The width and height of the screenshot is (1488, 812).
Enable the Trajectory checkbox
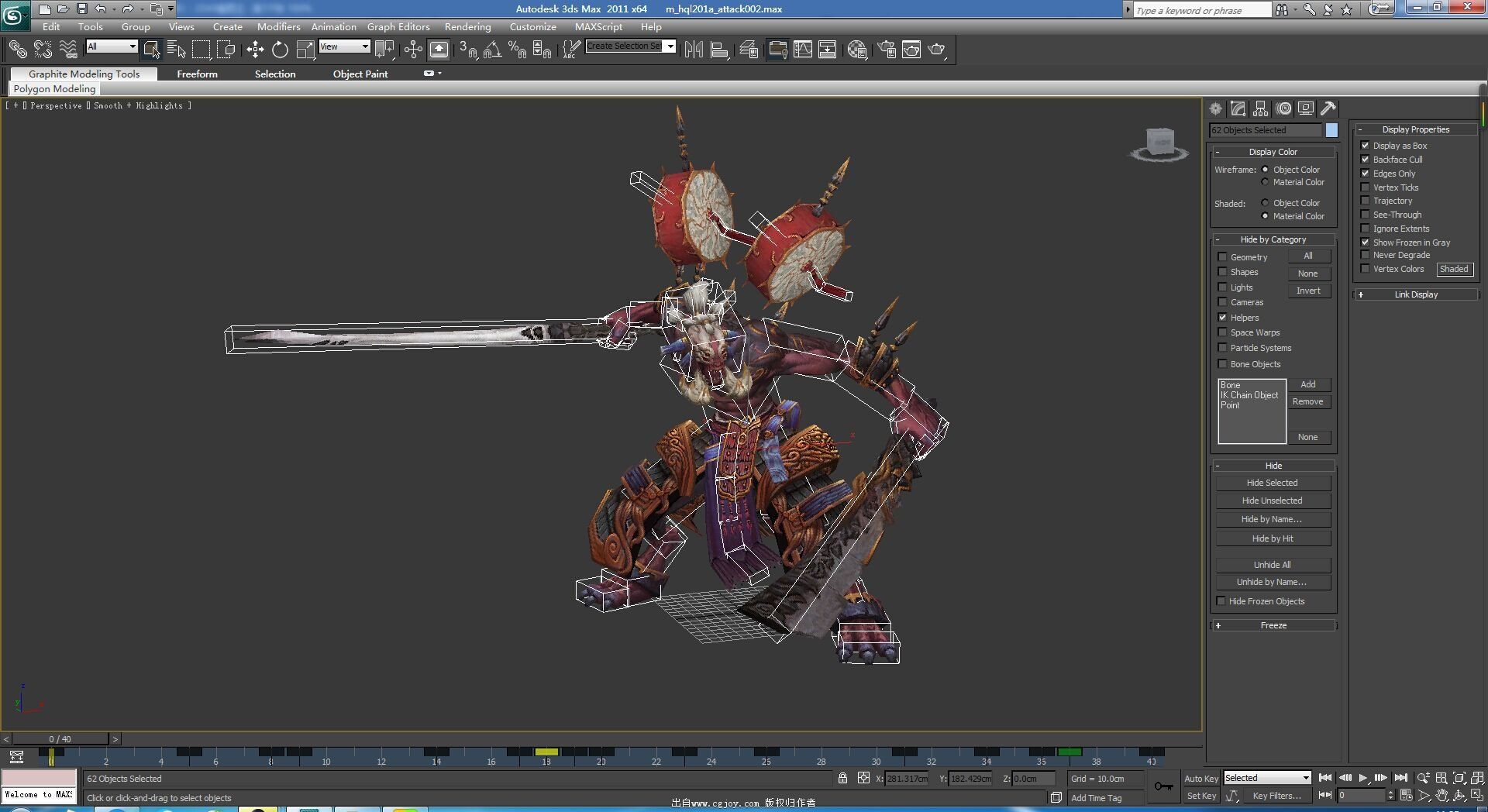[1366, 201]
